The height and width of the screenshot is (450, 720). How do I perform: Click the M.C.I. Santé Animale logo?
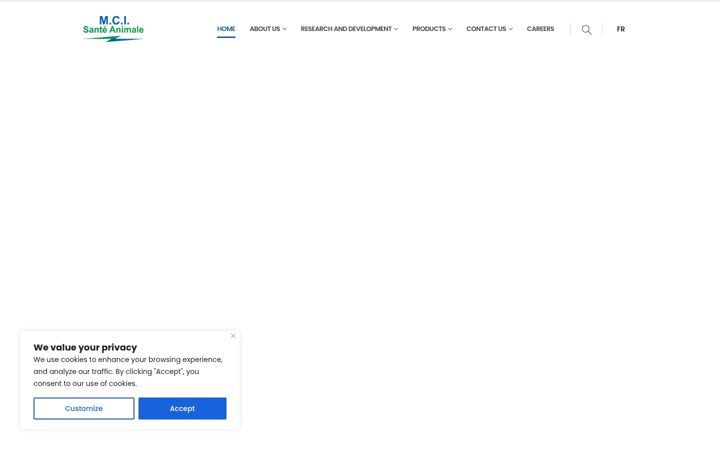click(113, 28)
